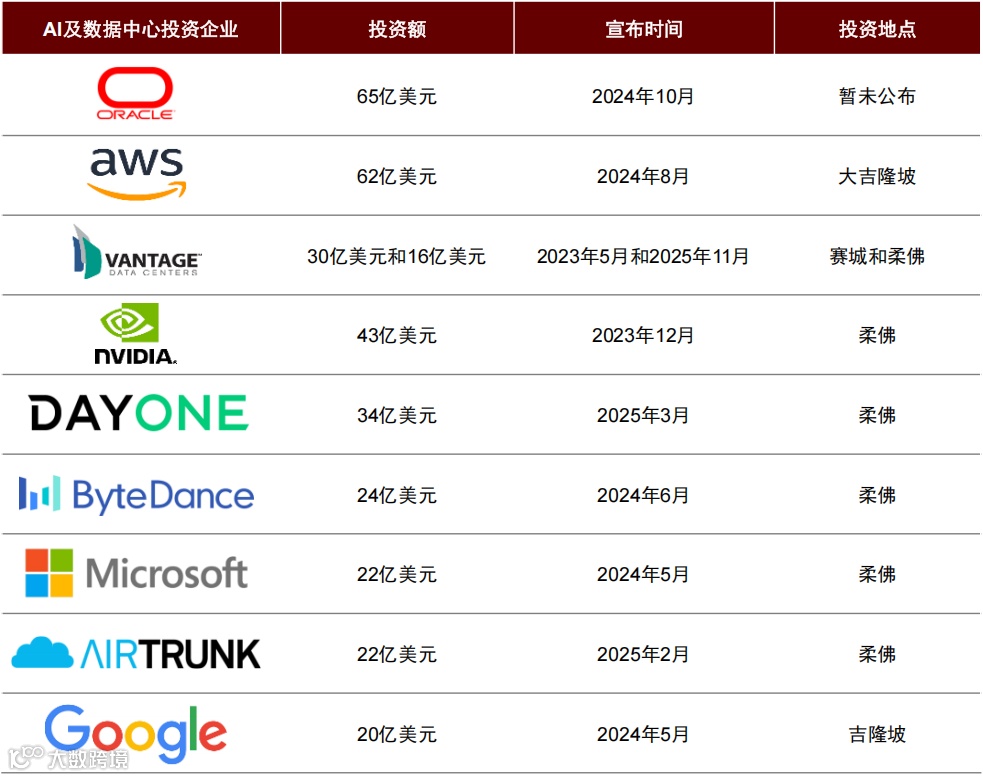Click the 62亿美元 cell
The height and width of the screenshot is (777, 983).
pyautogui.click(x=397, y=176)
